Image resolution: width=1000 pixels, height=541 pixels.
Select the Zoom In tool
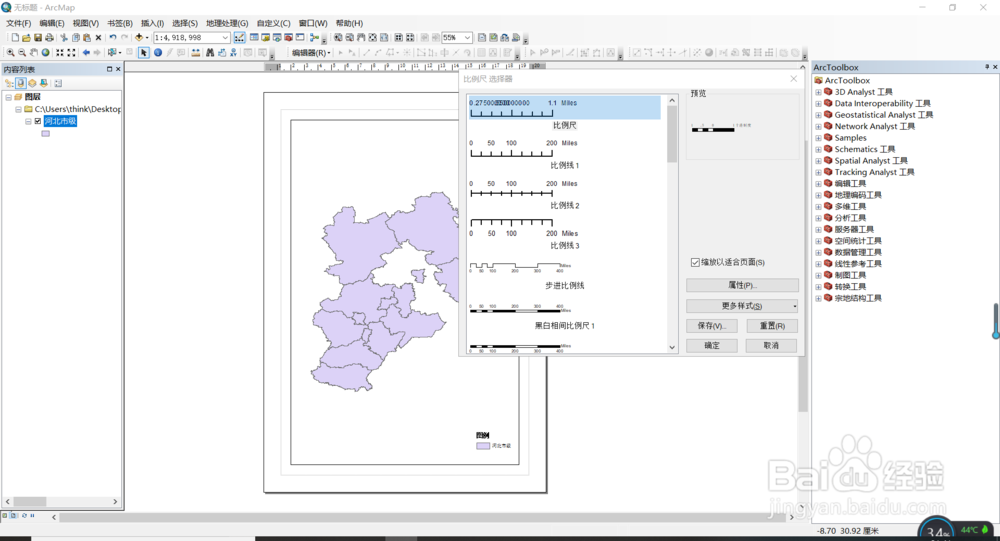point(10,52)
